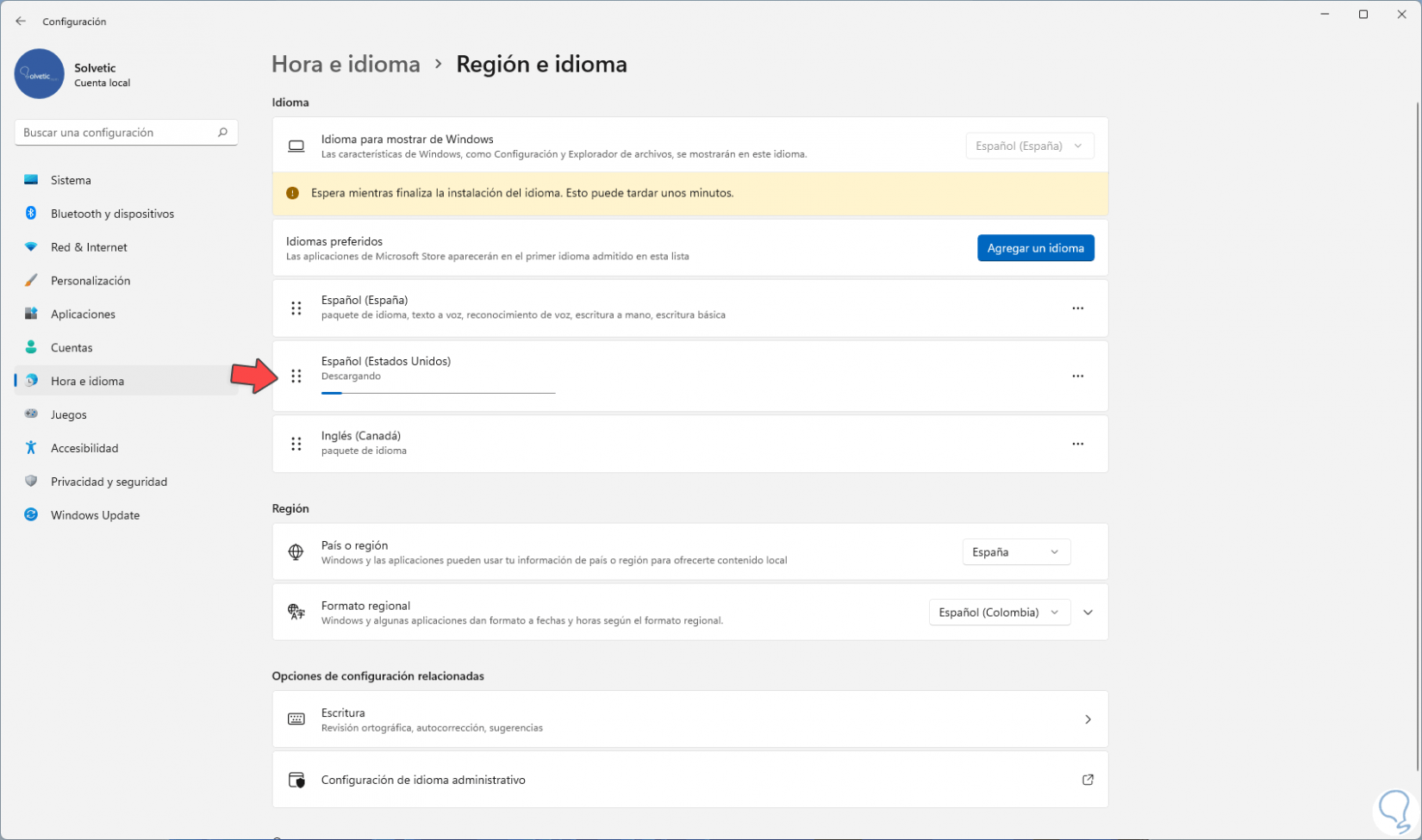Click the external link icon for administrative language settings
This screenshot has height=840, width=1422.
tap(1088, 780)
